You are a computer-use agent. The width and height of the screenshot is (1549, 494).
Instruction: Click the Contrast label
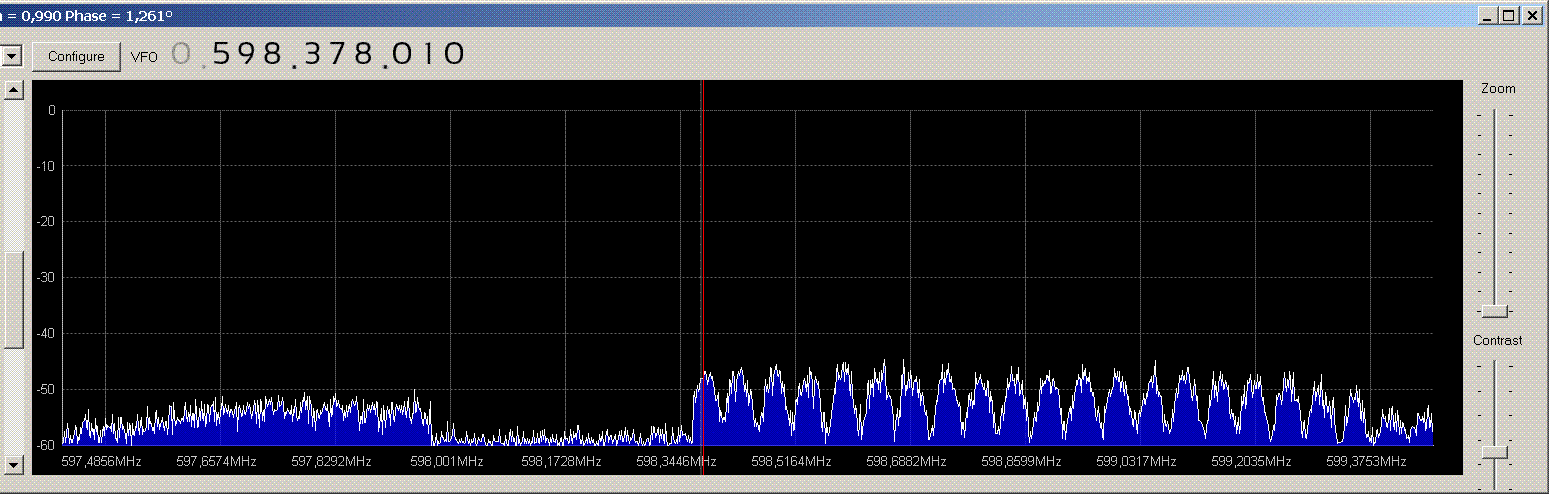1497,341
